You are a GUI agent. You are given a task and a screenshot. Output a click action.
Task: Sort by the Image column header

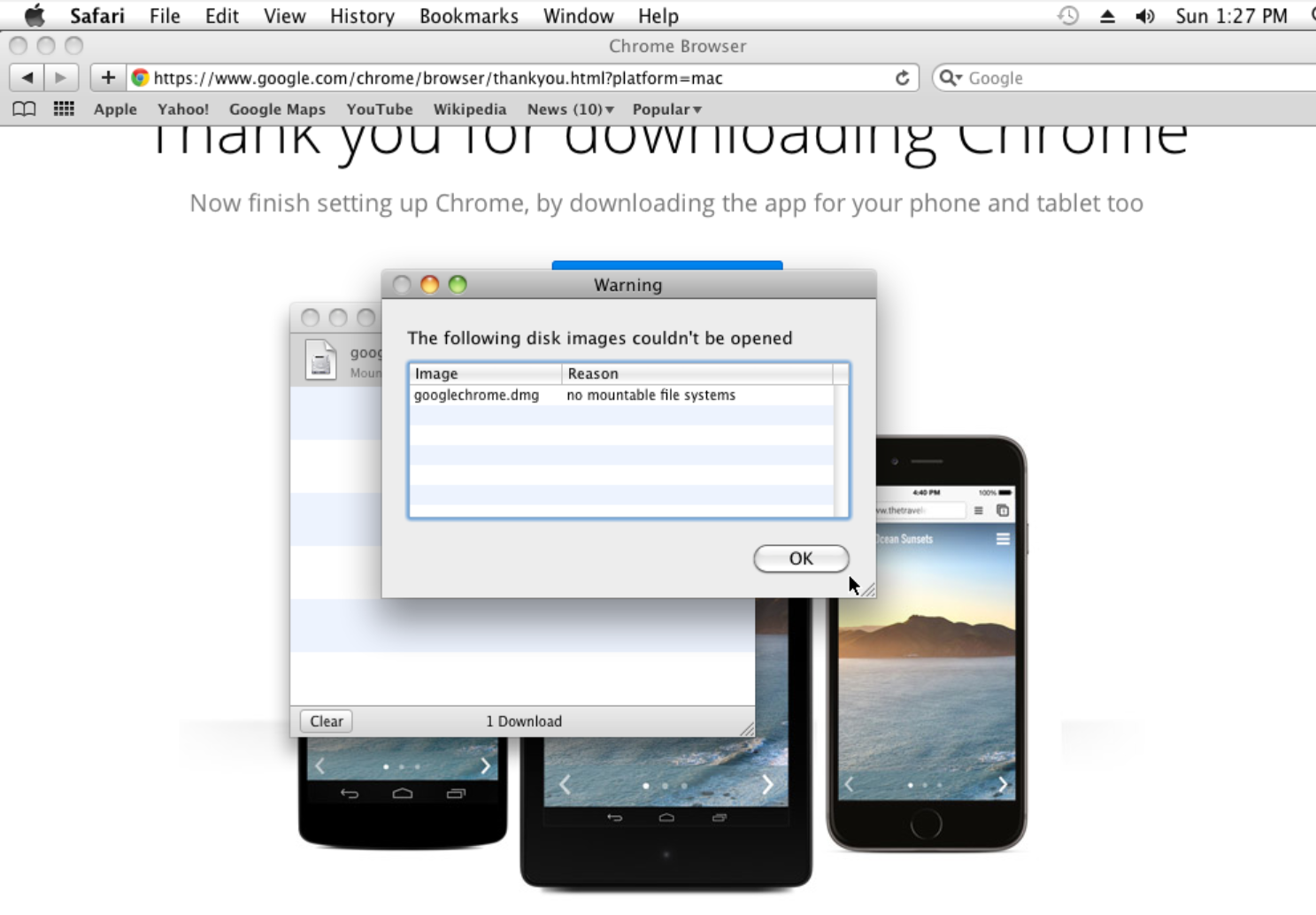(x=485, y=373)
